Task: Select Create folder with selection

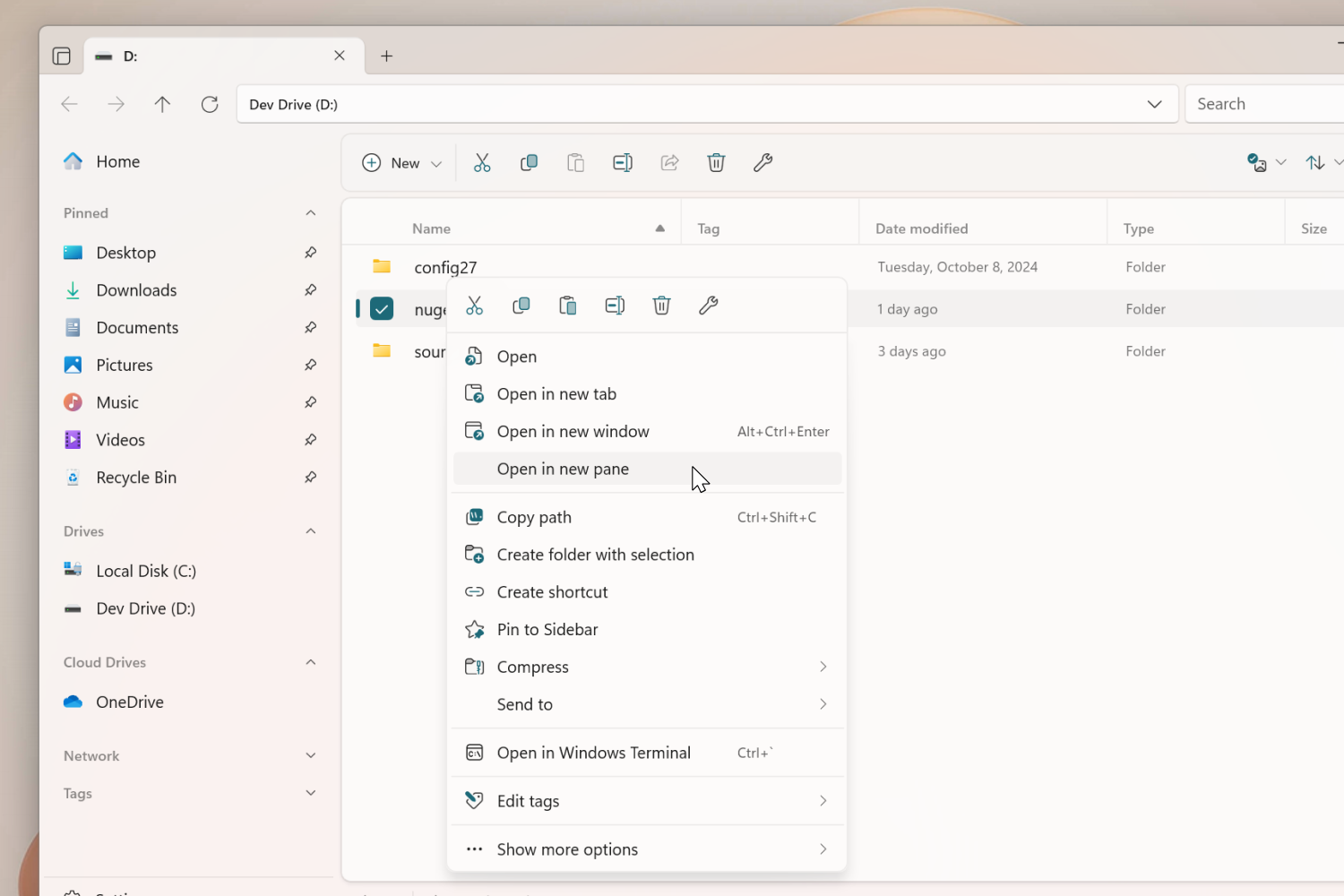Action: click(x=647, y=555)
